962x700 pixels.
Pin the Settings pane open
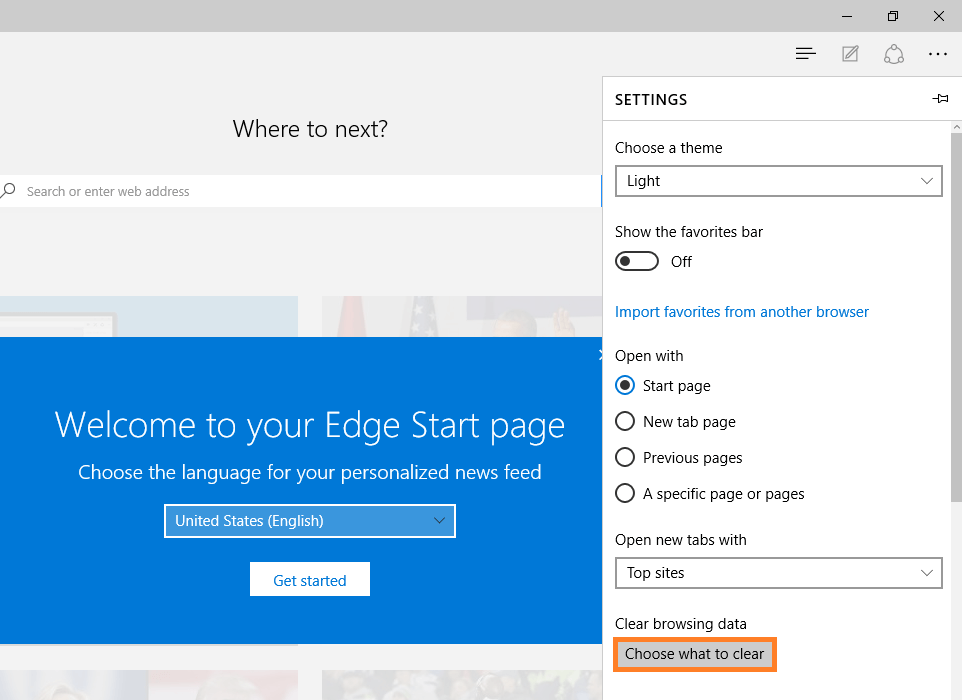[x=940, y=99]
